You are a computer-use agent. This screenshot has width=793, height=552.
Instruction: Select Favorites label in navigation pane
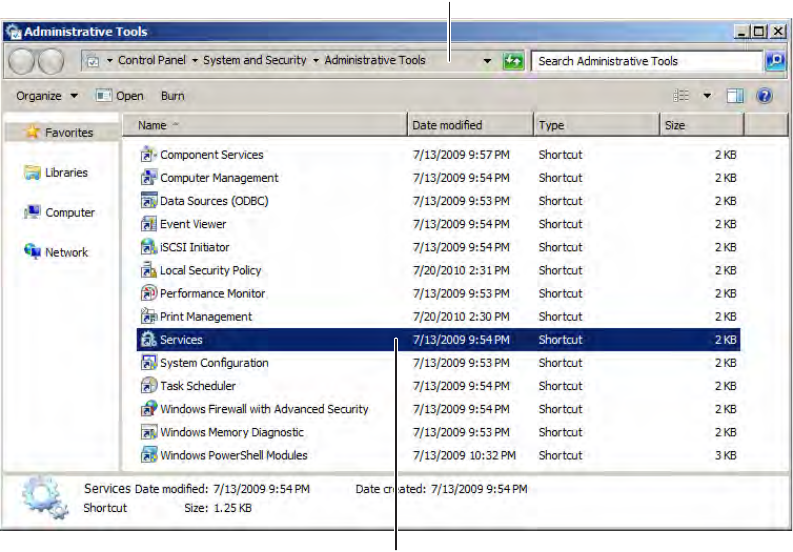coord(69,133)
